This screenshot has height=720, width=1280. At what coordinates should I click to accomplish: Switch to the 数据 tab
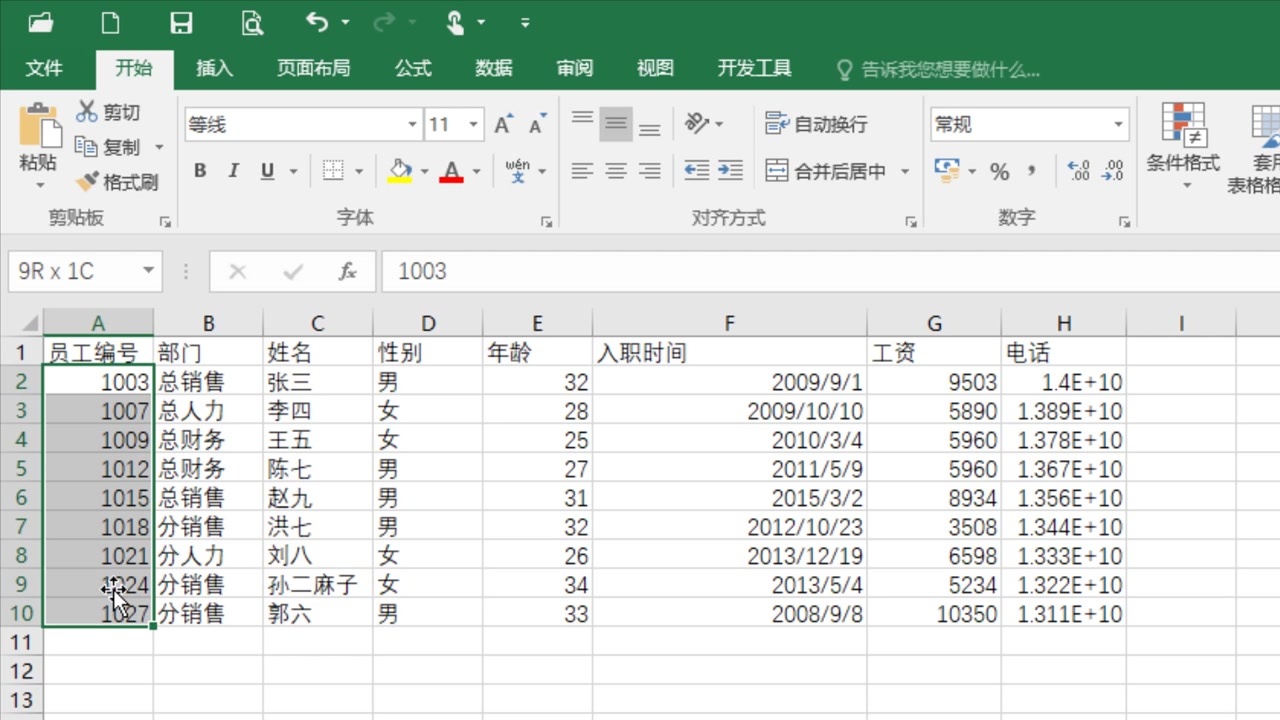(494, 68)
